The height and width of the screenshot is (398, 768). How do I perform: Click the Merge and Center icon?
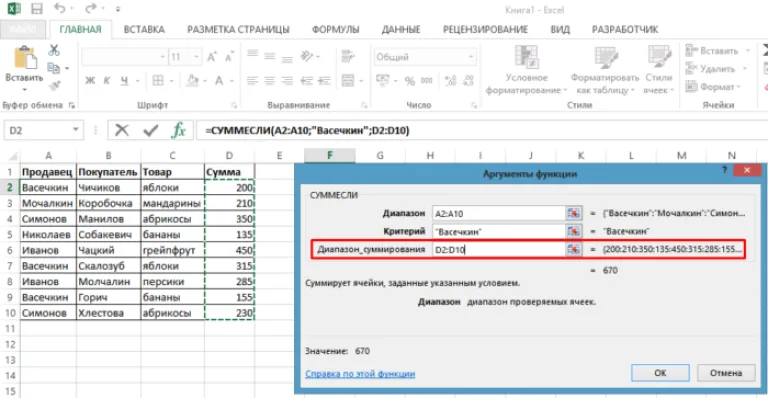point(348,80)
